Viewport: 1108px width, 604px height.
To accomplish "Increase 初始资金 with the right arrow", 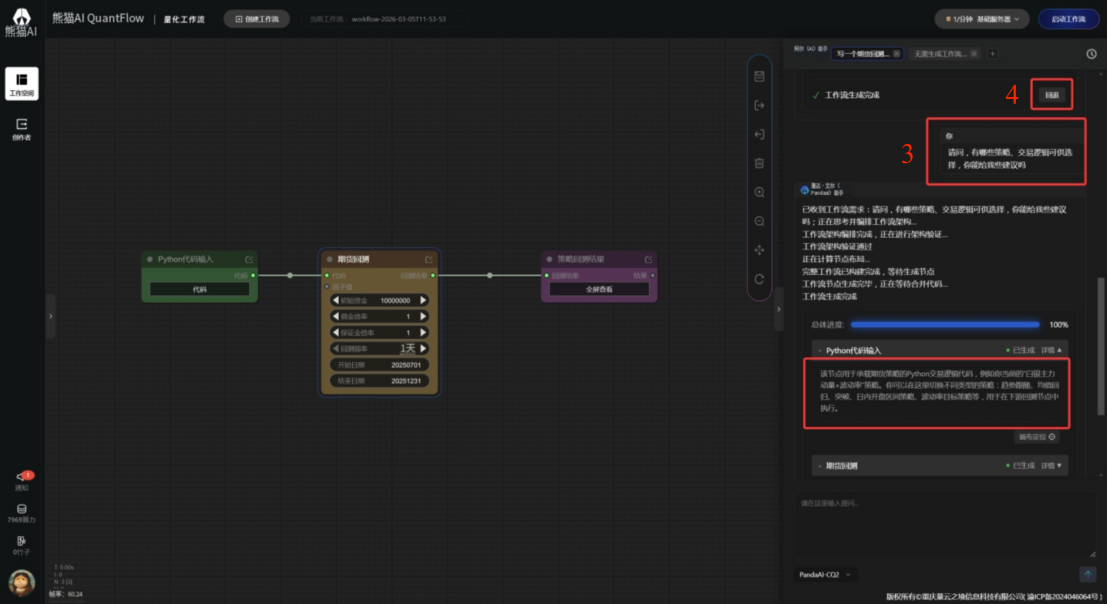I will tap(423, 300).
